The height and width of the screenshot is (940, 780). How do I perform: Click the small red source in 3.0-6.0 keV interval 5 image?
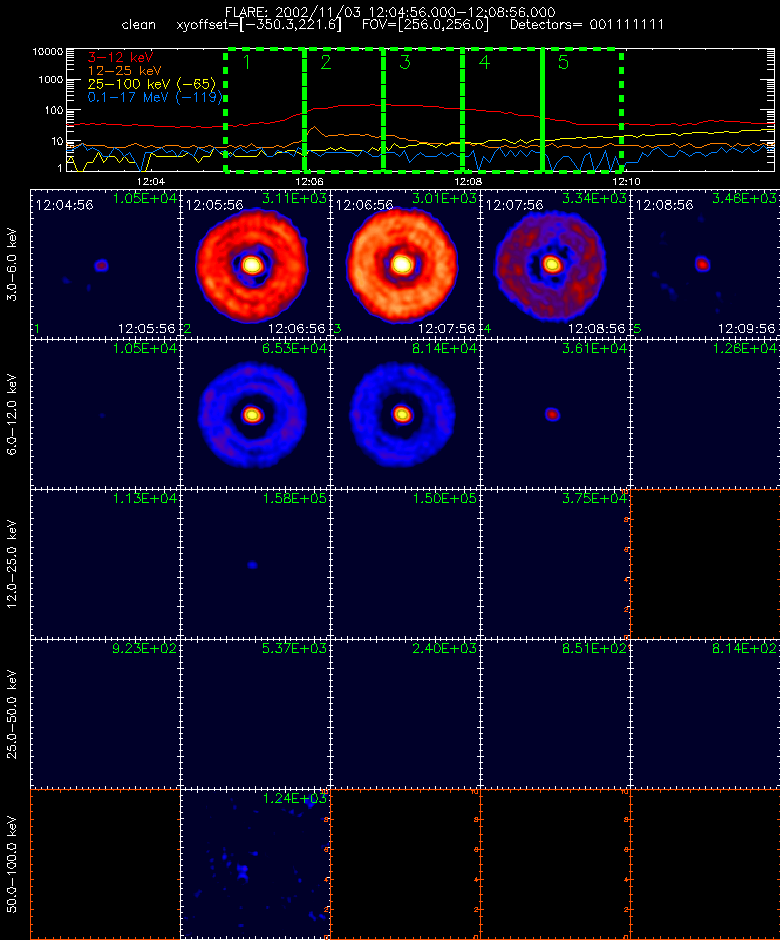click(702, 264)
